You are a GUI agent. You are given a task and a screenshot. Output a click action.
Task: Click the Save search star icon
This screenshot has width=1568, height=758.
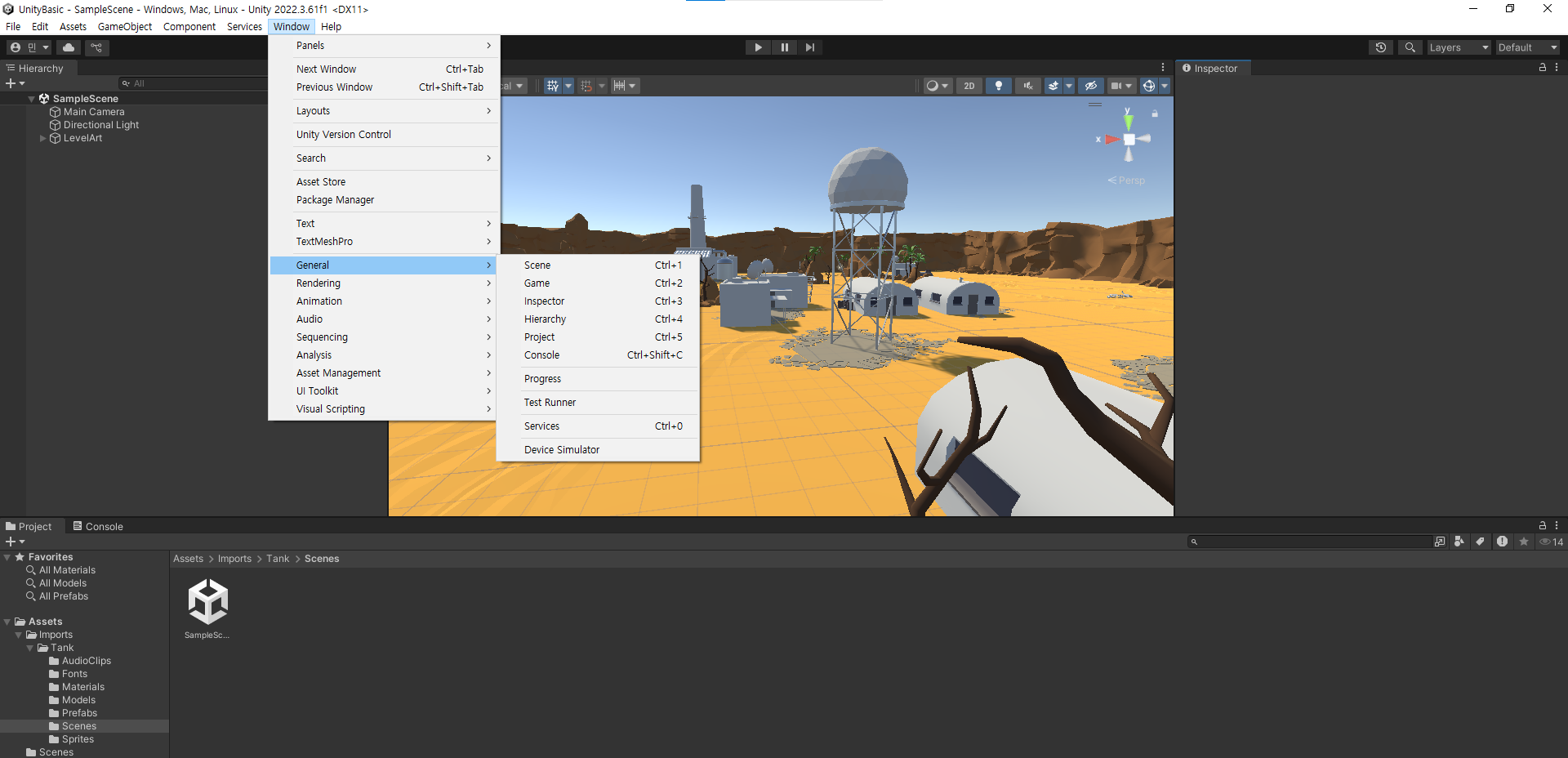coord(1523,542)
